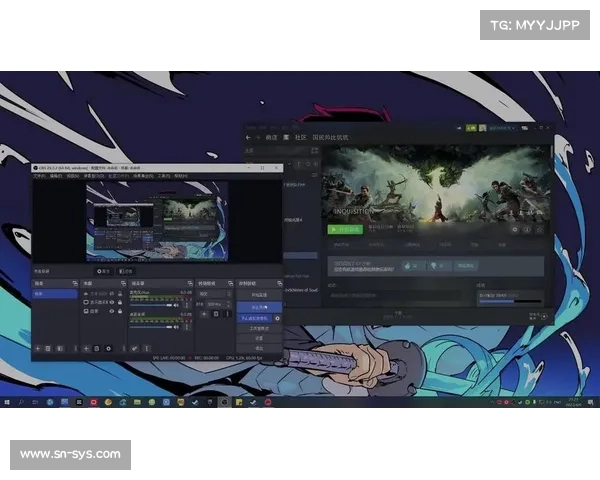Screen dimensions: 600x480
Task: Click achievements progress bar in Steam
Action: (510, 302)
